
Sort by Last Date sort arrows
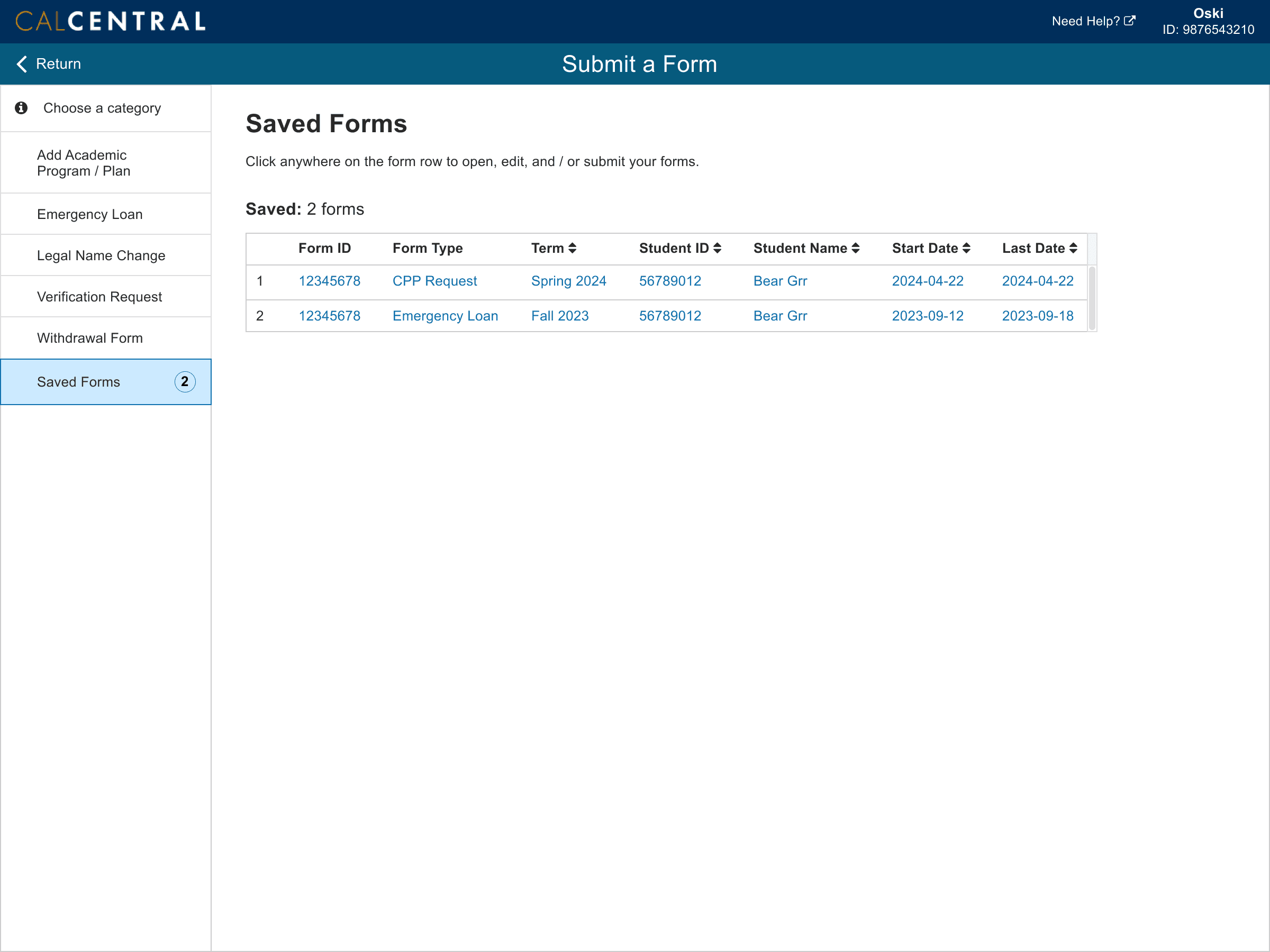point(1073,248)
